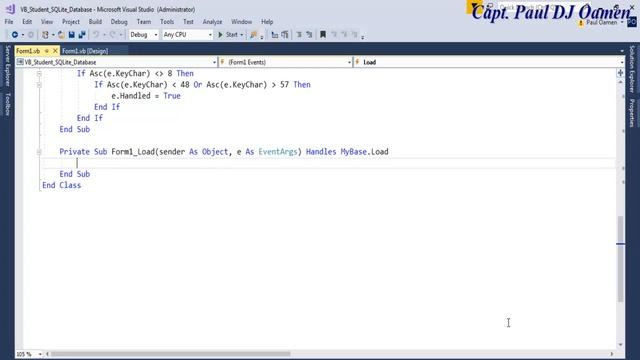Open the Test menu
This screenshot has height=360, width=640.
click(x=188, y=22)
